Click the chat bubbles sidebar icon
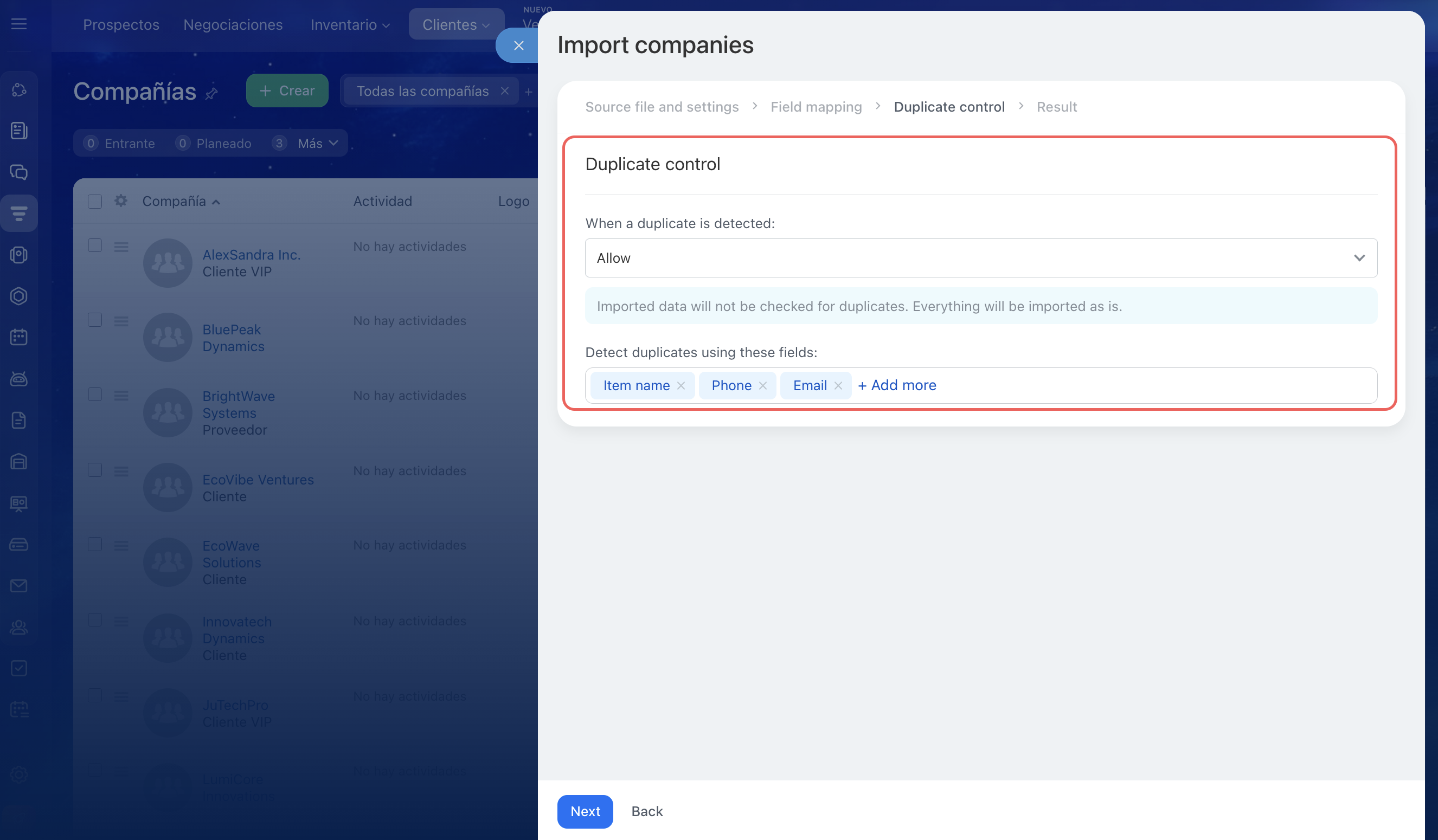The image size is (1438, 840). click(19, 172)
